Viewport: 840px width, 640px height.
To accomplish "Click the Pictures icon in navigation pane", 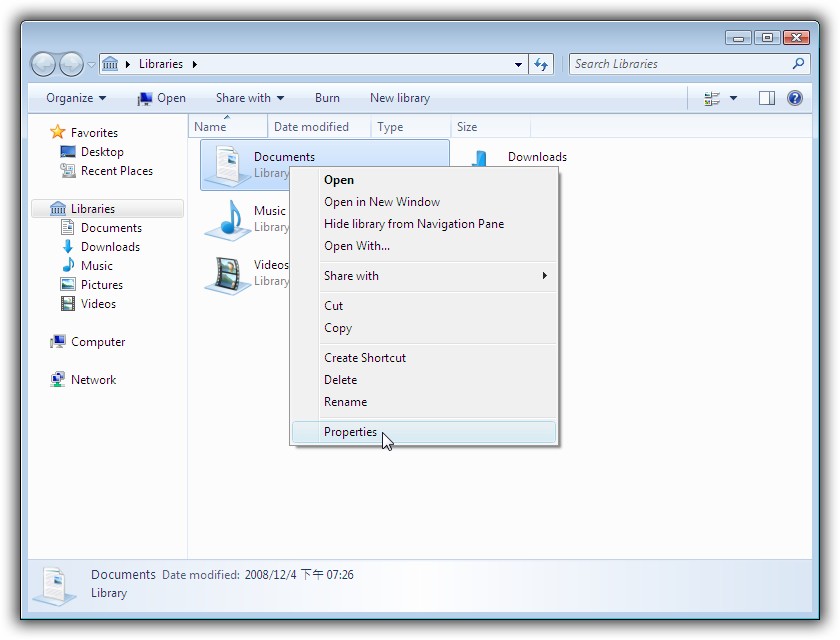I will click(x=68, y=284).
